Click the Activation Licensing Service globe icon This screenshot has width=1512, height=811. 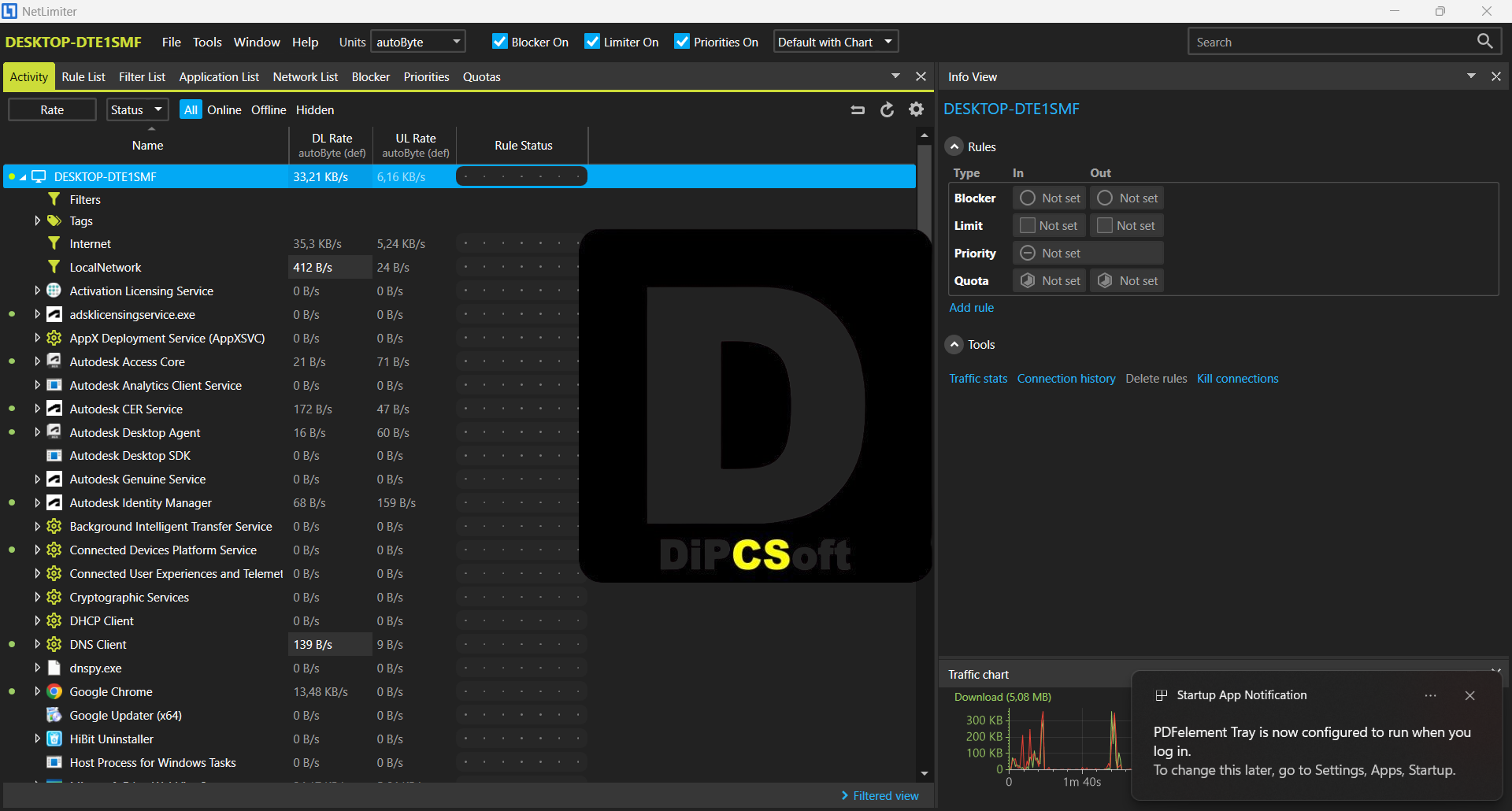click(54, 291)
